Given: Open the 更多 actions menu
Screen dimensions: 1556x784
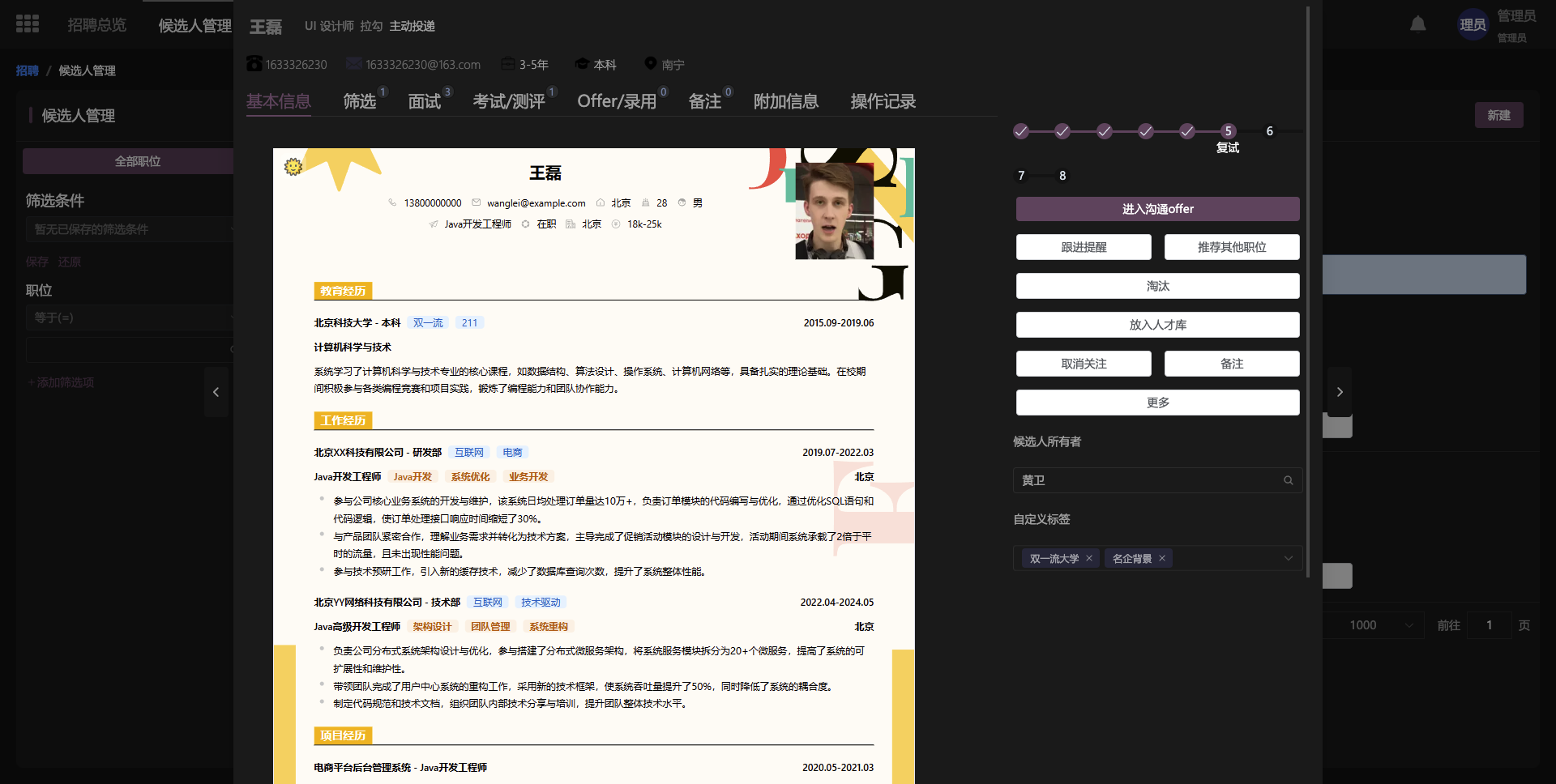Looking at the screenshot, I should tap(1157, 403).
